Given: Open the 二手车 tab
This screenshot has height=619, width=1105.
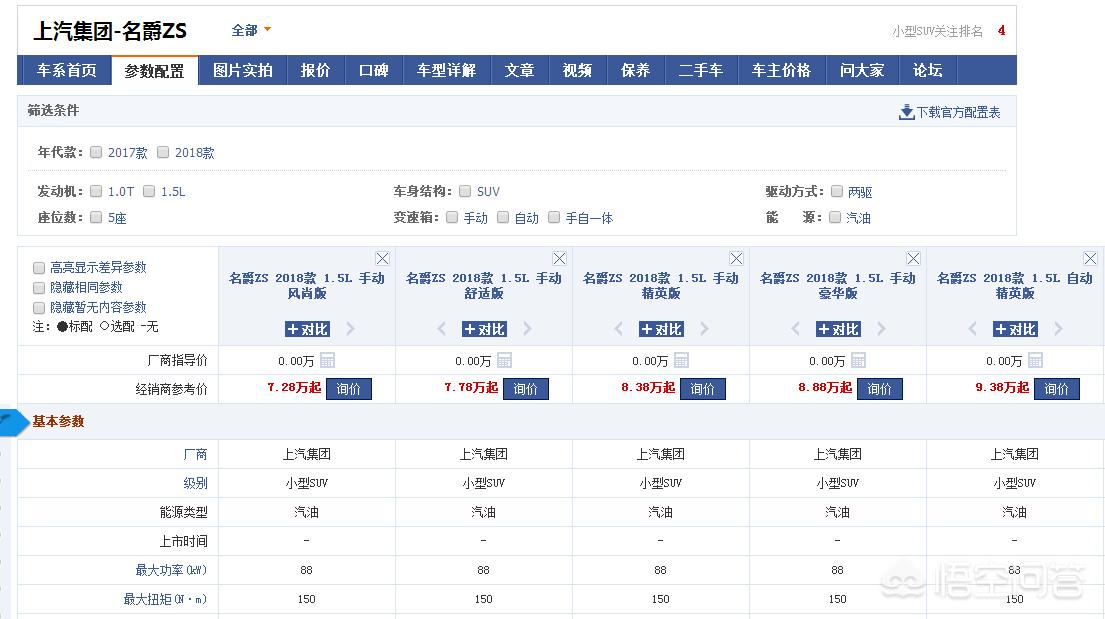Looking at the screenshot, I should tap(700, 70).
